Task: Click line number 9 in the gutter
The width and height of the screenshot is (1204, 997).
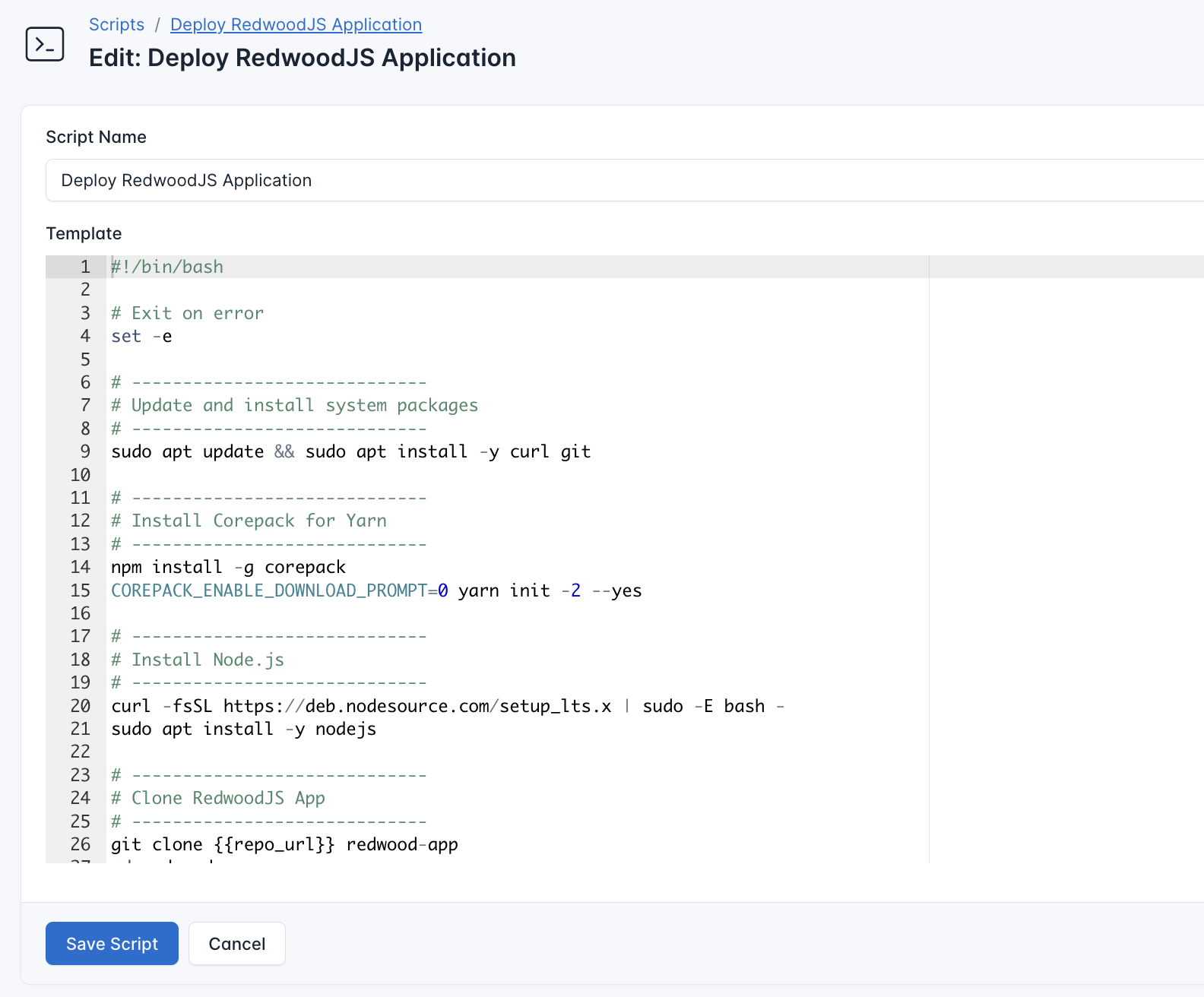Action: click(x=85, y=451)
